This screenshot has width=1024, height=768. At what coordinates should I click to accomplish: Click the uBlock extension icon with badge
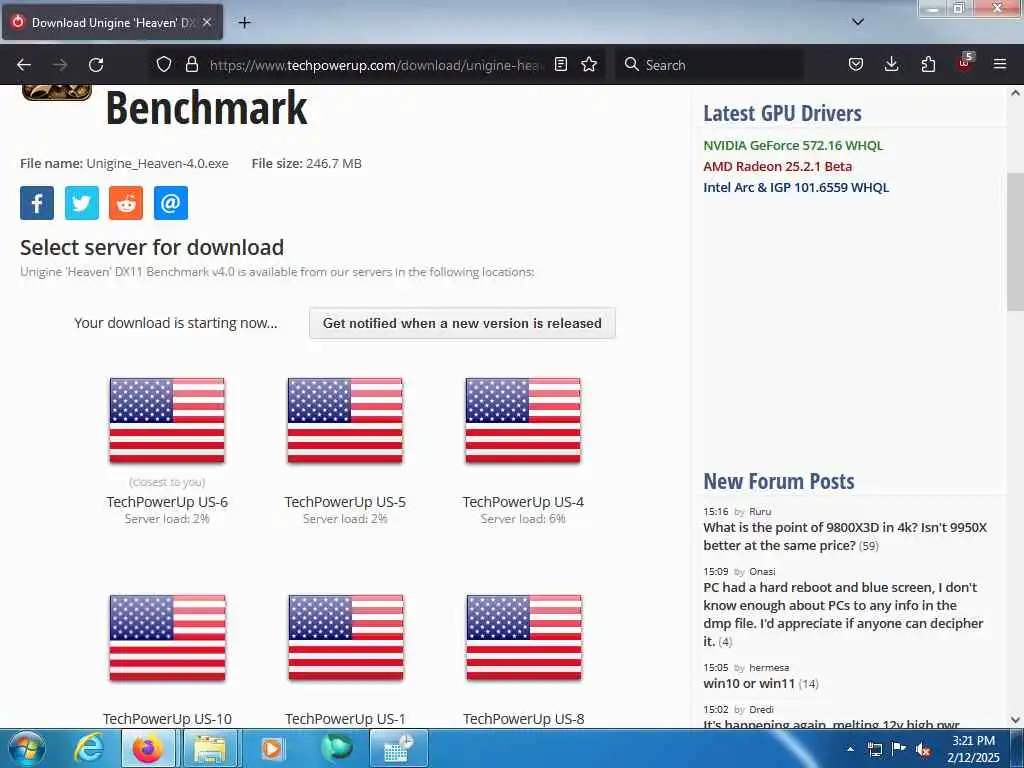pos(965,63)
